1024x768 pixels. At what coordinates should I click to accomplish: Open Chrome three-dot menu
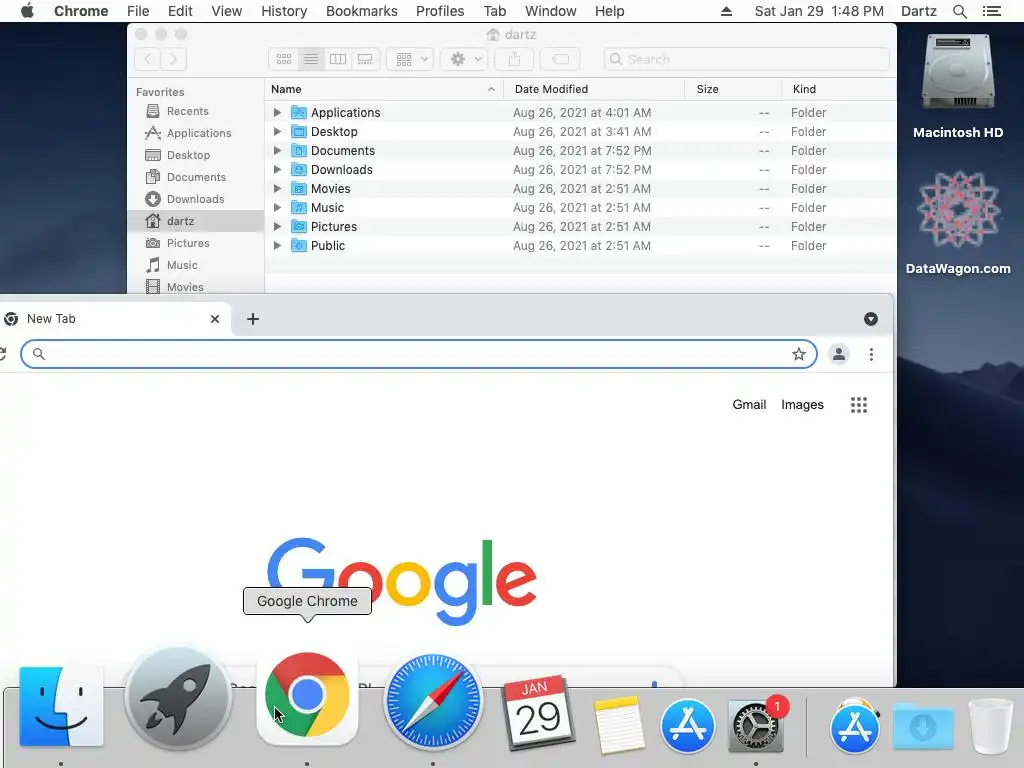point(871,354)
